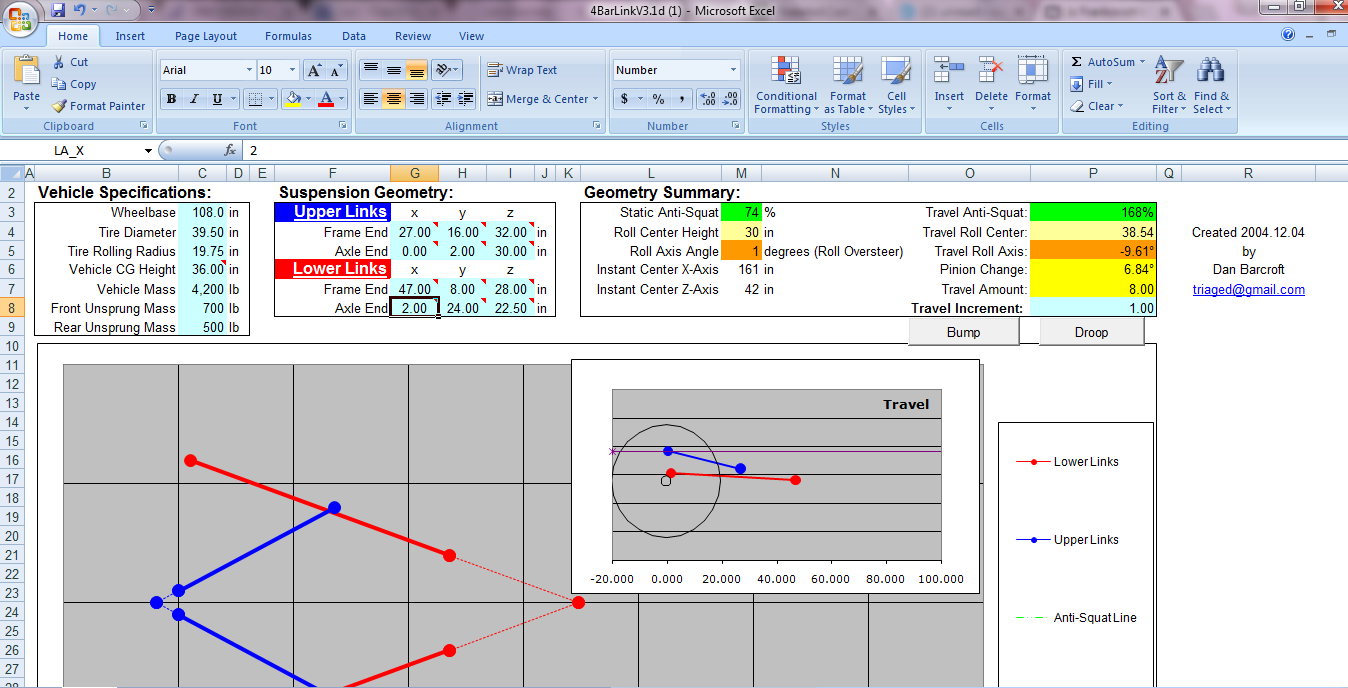Toggle Bold formatting

point(171,99)
